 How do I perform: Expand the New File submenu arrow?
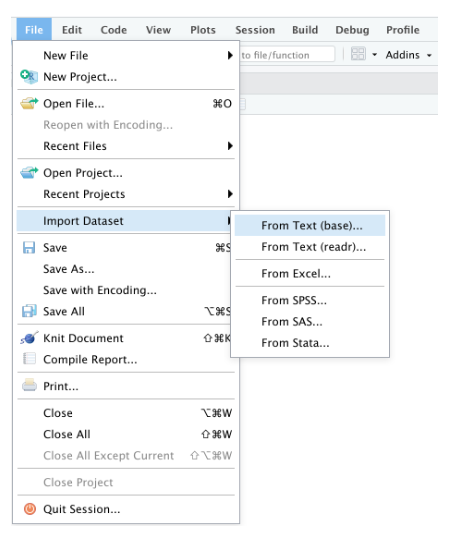click(230, 55)
